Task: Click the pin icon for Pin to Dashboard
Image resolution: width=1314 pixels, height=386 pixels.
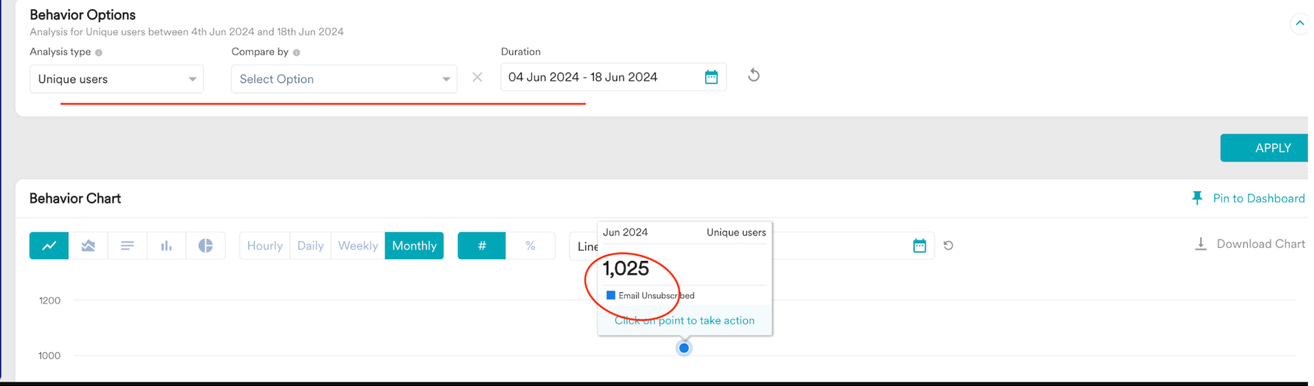Action: coord(1197,198)
